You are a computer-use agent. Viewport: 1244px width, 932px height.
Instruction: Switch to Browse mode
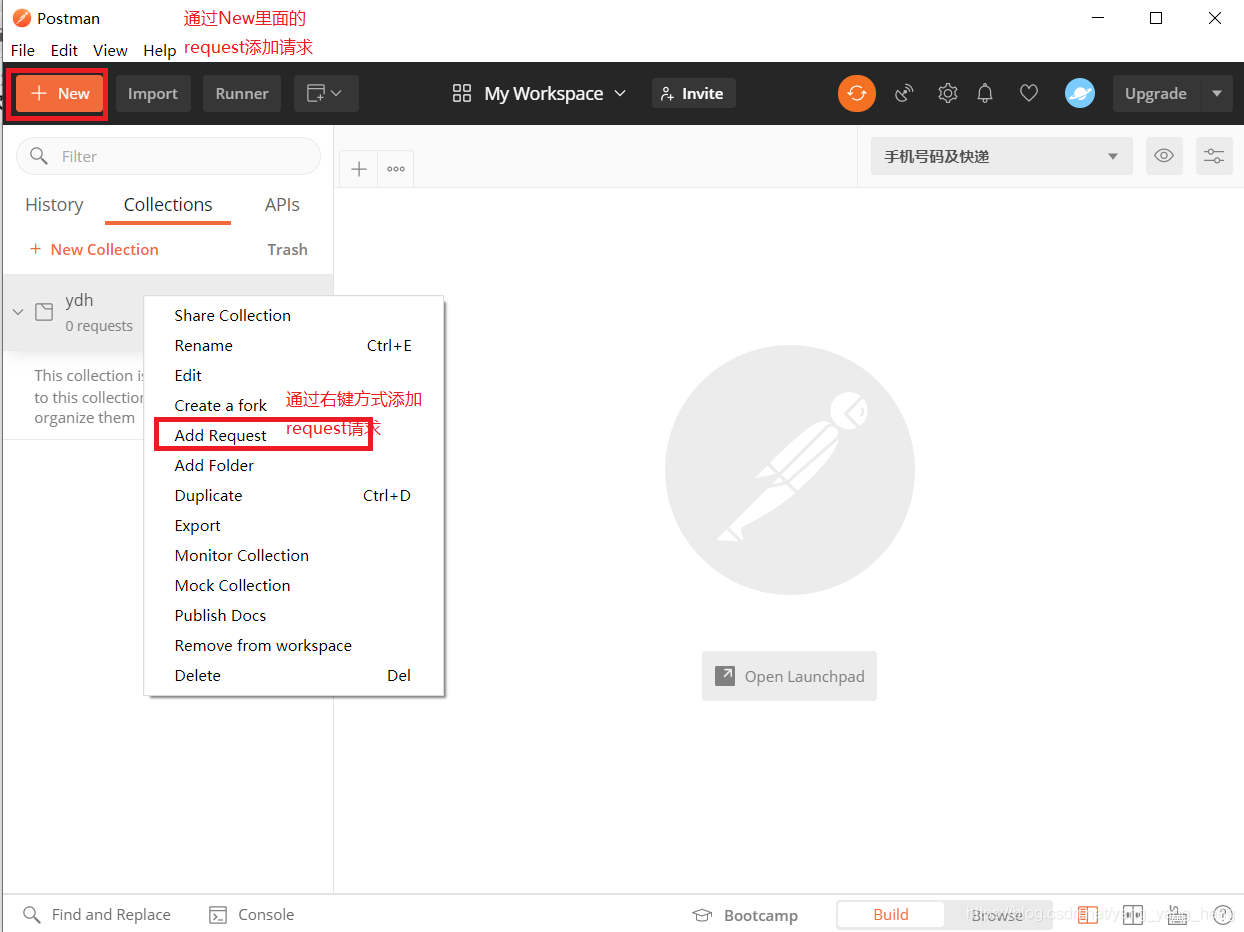[x=997, y=914]
